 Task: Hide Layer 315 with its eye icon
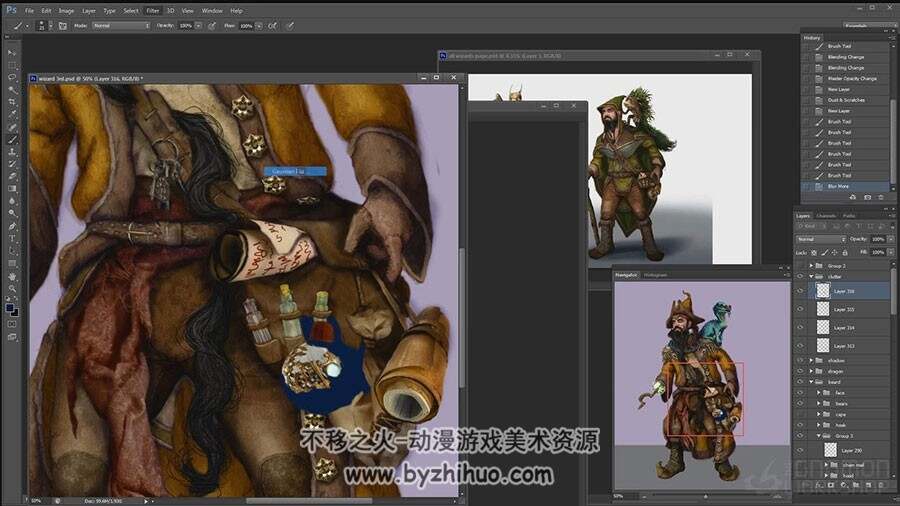pos(800,309)
